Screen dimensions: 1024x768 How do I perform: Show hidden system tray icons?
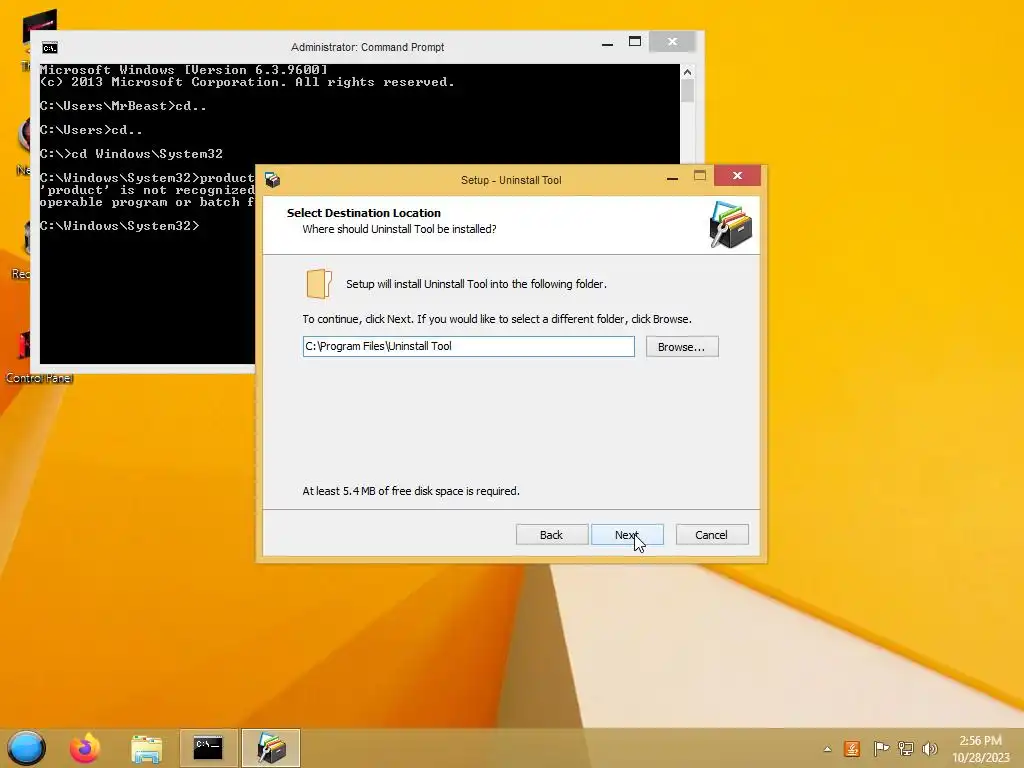click(827, 749)
